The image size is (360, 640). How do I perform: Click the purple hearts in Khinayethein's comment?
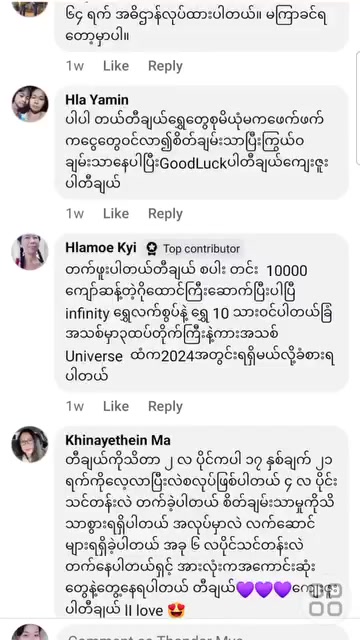[x=264, y=589]
